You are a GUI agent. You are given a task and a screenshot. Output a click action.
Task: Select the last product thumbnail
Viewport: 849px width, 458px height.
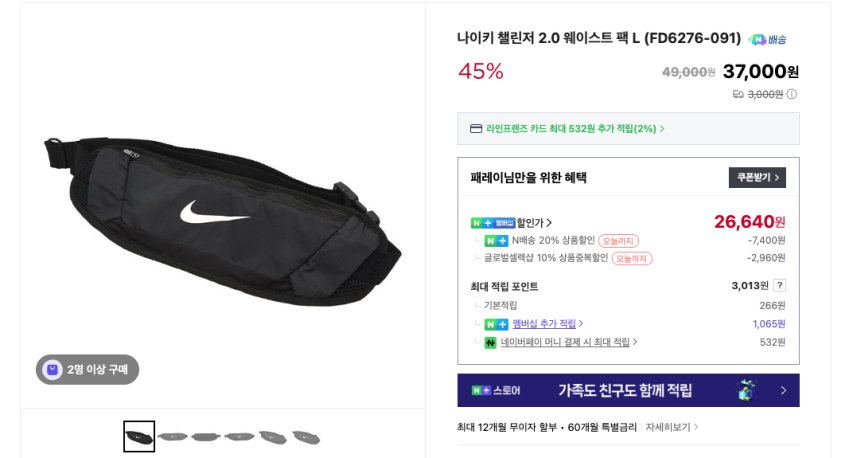tap(306, 436)
